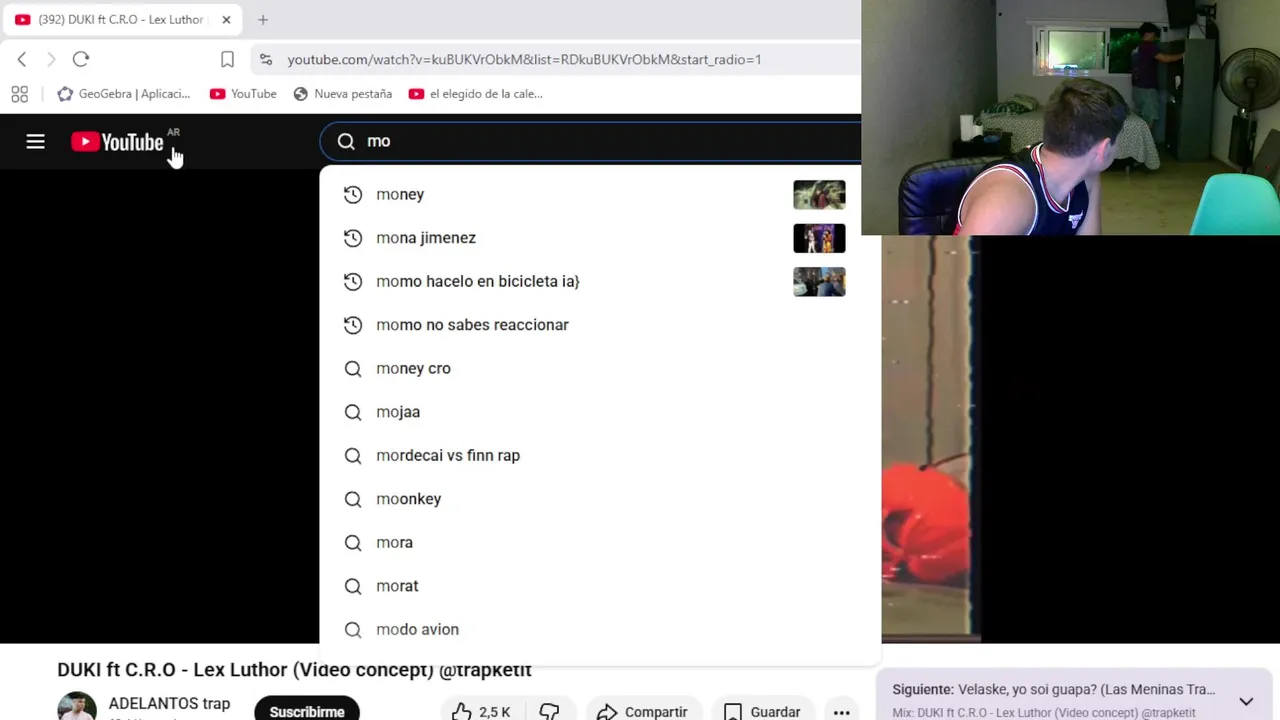The width and height of the screenshot is (1280, 720).
Task: Share the video via Compartir
Action: pyautogui.click(x=643, y=711)
